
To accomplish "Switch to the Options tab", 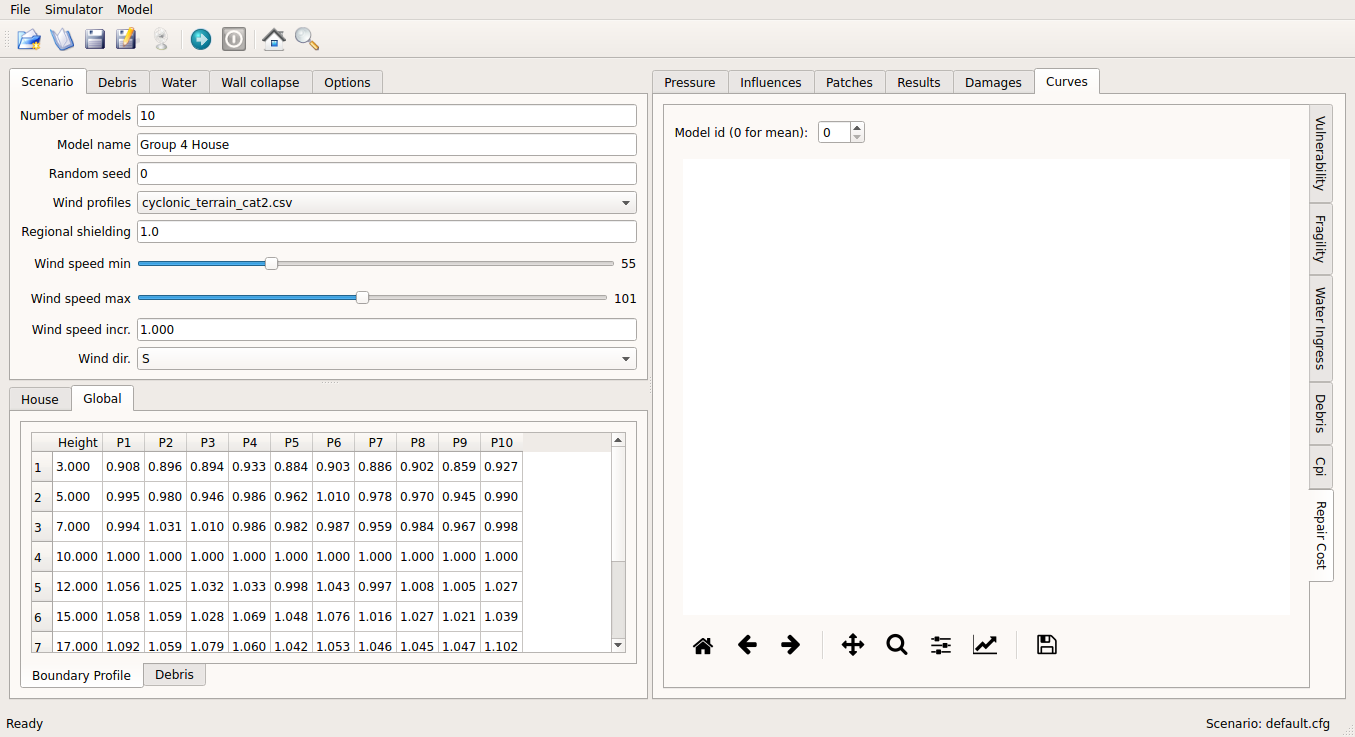I will [x=347, y=82].
